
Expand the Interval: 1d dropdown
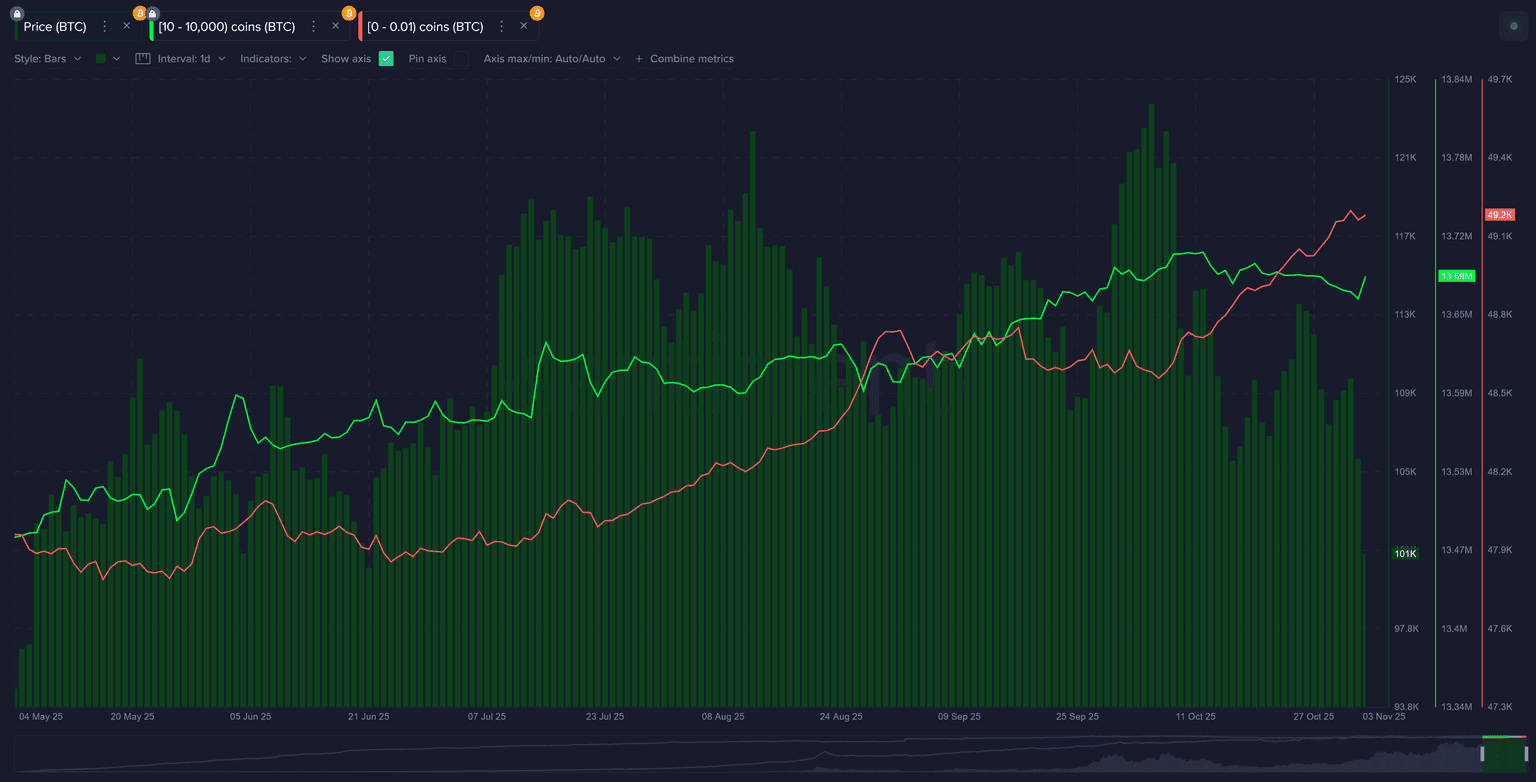190,59
